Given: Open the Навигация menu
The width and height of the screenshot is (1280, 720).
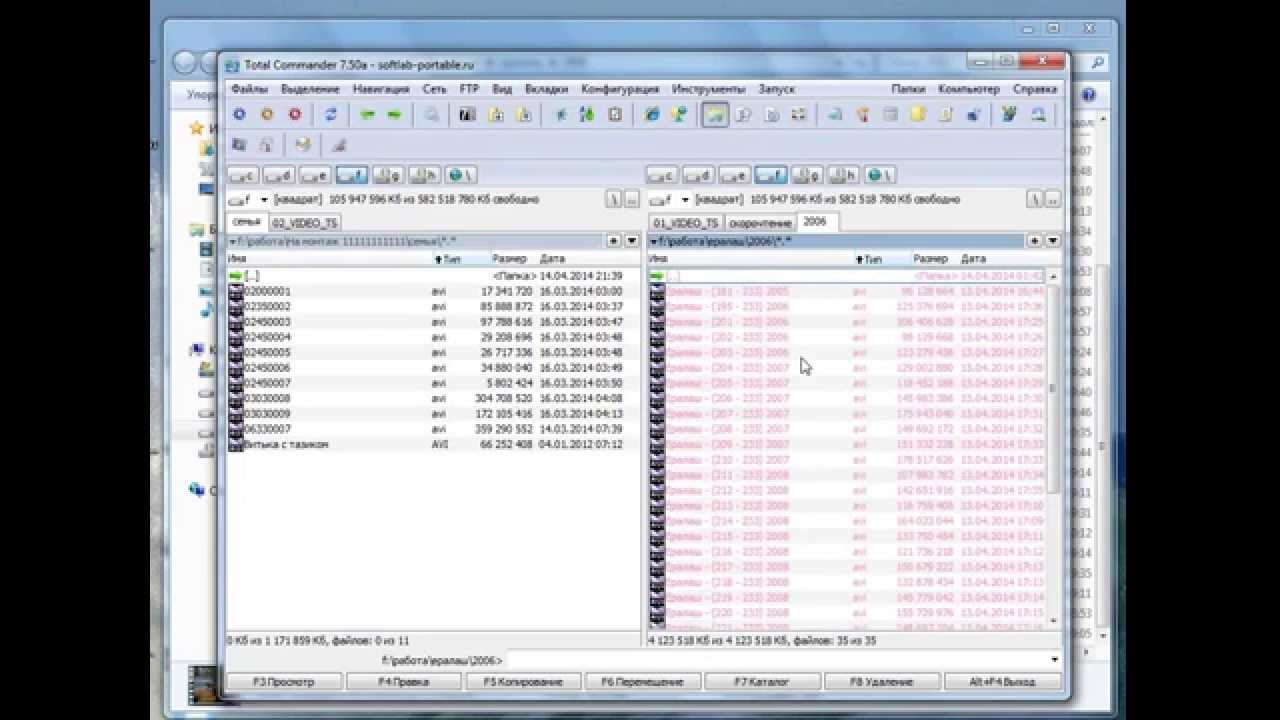Looking at the screenshot, I should 381,89.
